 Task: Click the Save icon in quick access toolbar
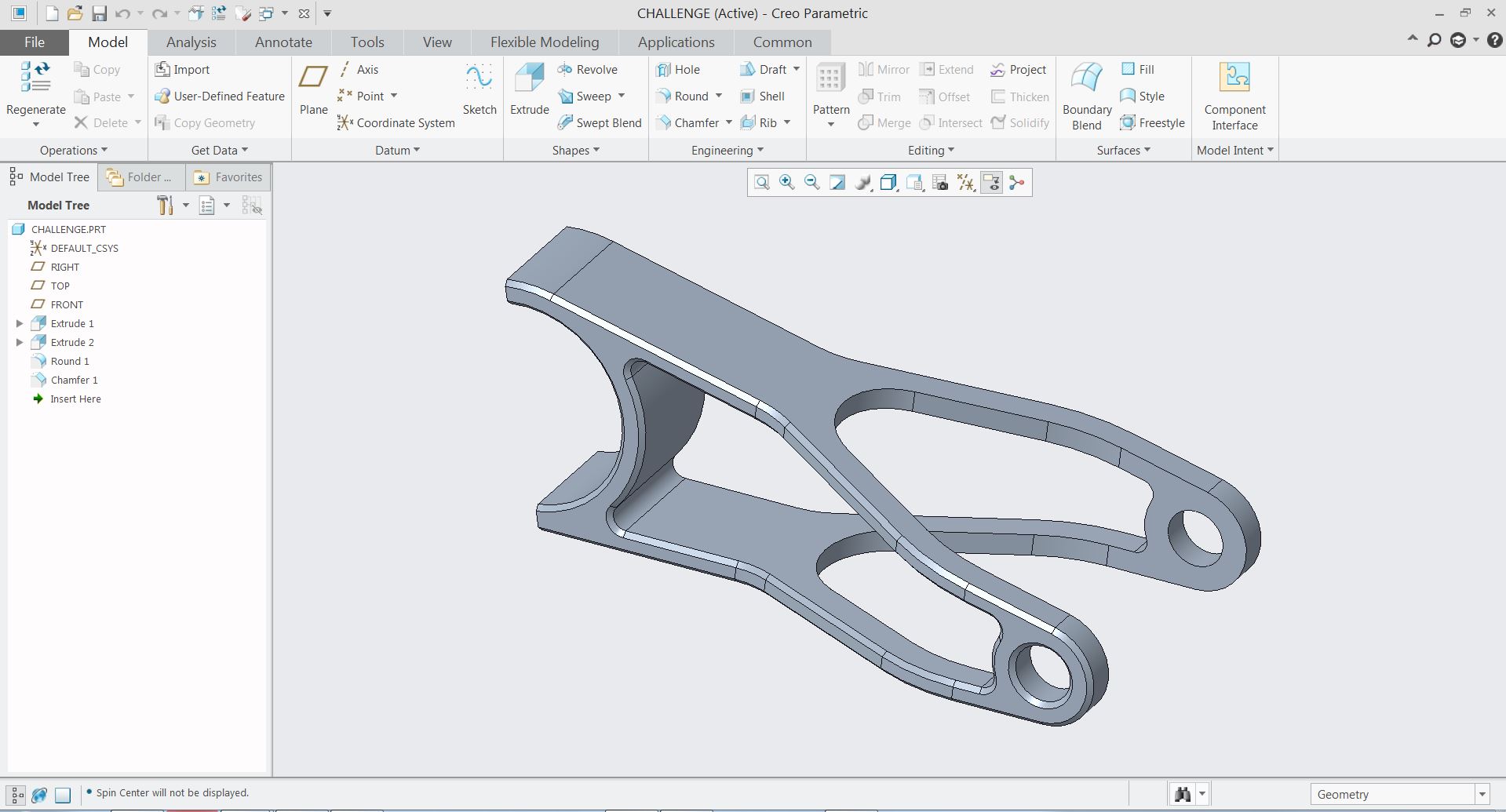99,13
